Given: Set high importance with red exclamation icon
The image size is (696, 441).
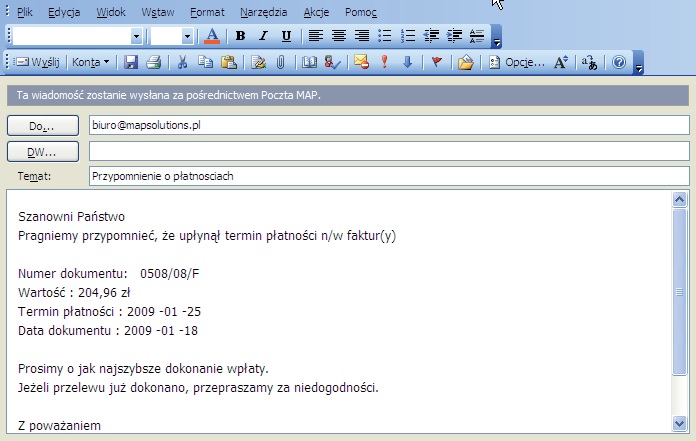Looking at the screenshot, I should [384, 62].
